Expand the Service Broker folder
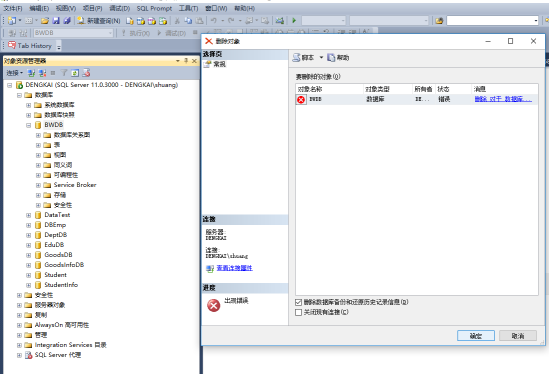This screenshot has width=549, height=374. [38, 185]
